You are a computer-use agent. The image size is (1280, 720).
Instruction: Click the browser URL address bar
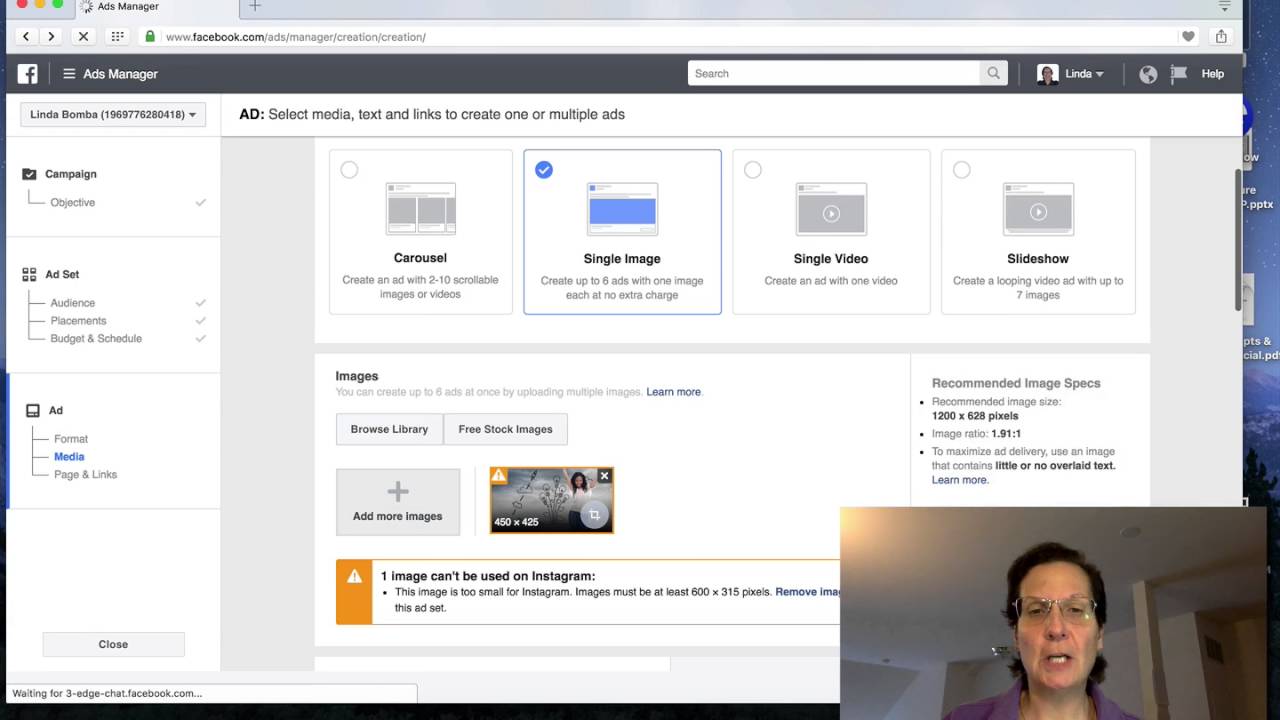660,37
